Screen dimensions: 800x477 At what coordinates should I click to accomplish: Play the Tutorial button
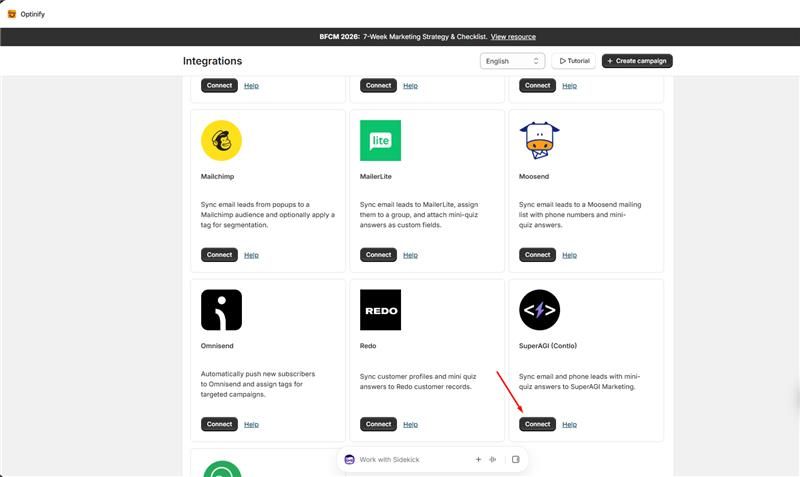574,61
